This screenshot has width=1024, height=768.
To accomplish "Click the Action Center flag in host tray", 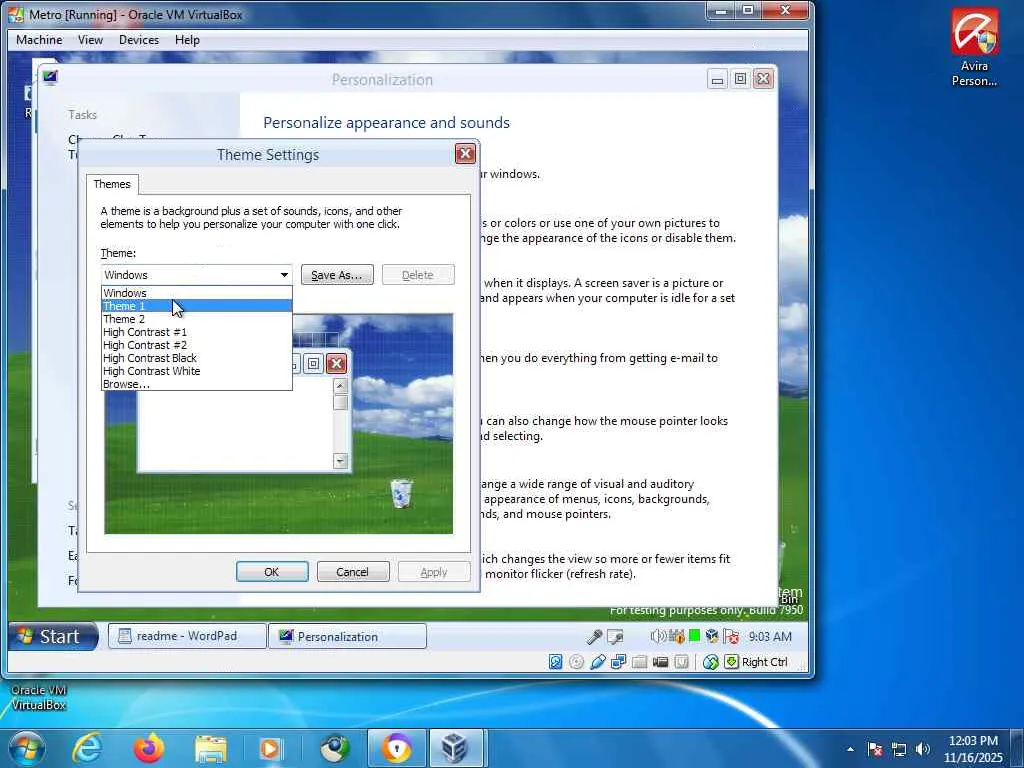I will (x=875, y=749).
